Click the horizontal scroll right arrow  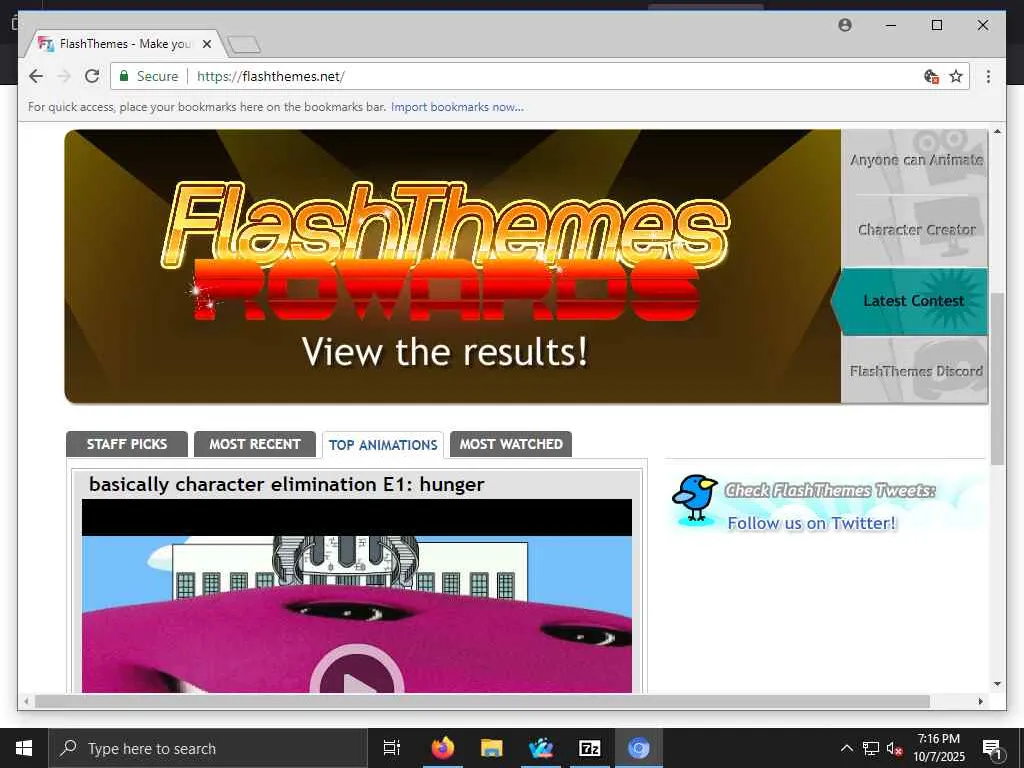(x=980, y=701)
